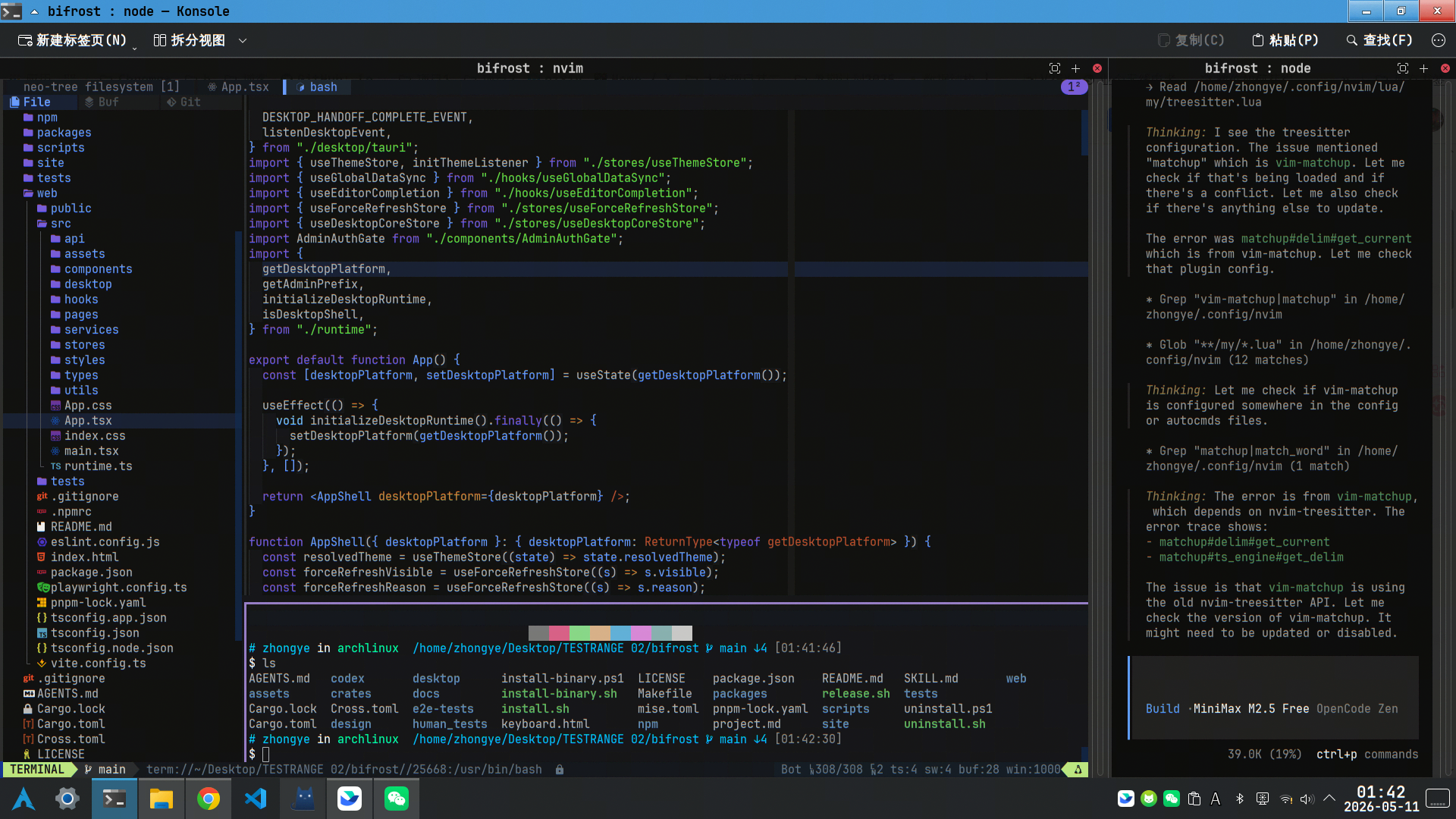Click the pink color swatch in terminal

(559, 633)
